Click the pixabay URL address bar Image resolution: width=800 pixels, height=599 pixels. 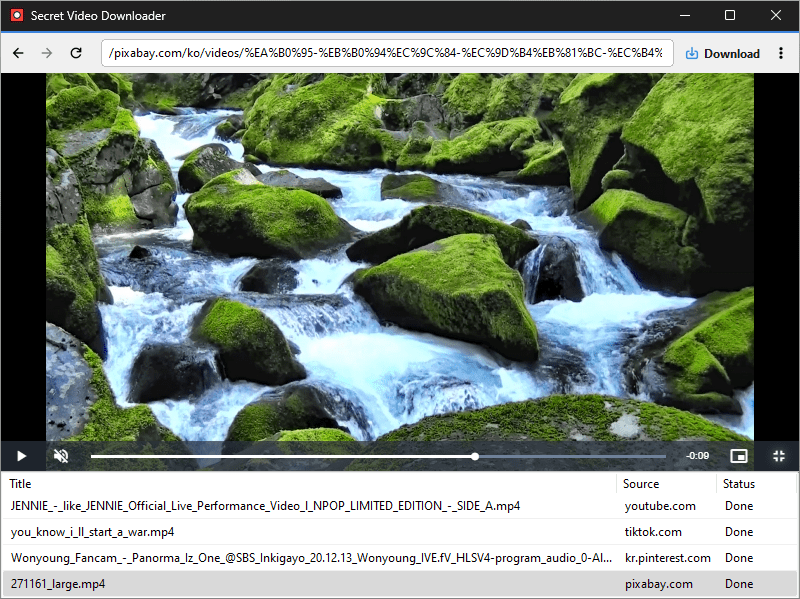pos(387,53)
